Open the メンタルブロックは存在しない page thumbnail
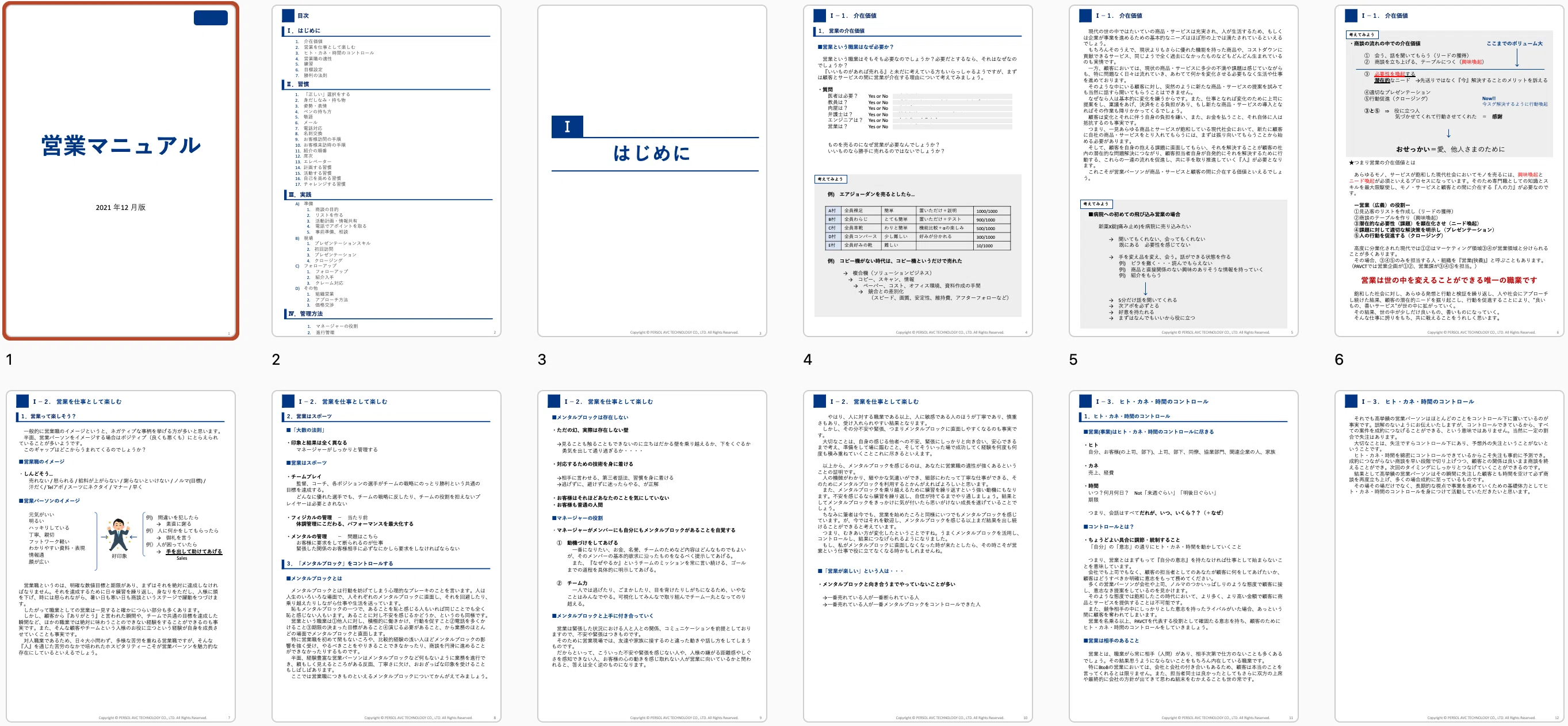1568x726 pixels. [652, 556]
